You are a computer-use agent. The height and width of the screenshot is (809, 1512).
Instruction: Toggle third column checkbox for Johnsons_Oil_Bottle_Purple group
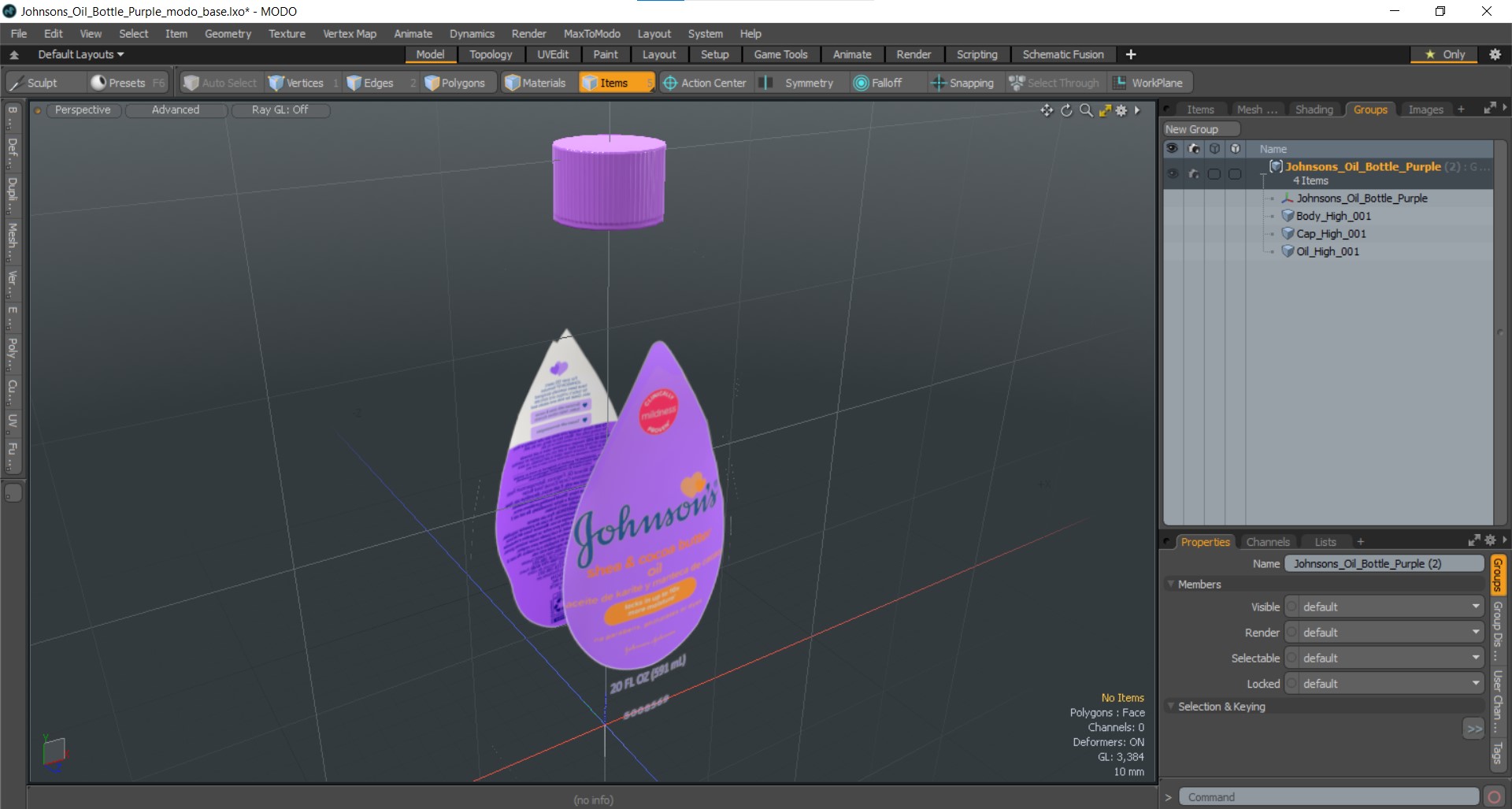pyautogui.click(x=1214, y=174)
